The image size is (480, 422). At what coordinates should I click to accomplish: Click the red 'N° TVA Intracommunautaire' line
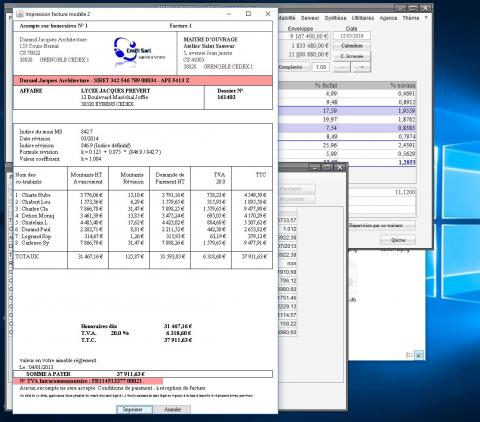pyautogui.click(x=88, y=381)
